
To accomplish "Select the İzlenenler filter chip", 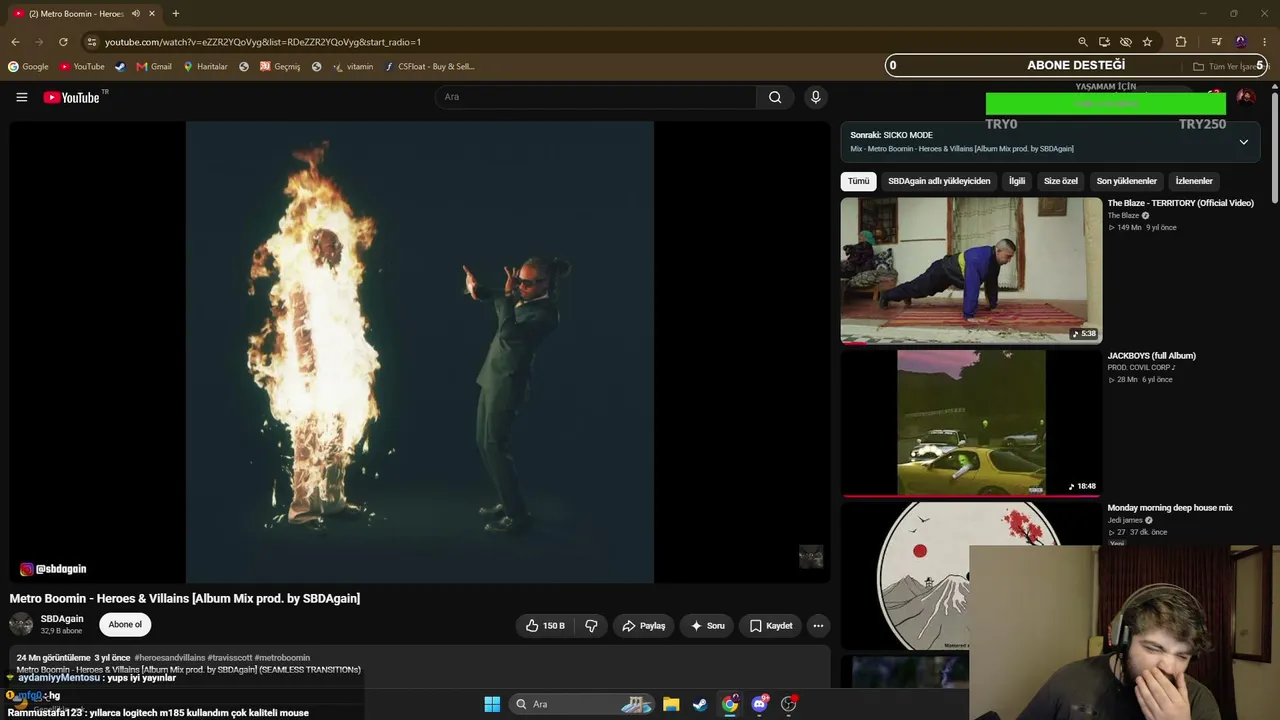I will [x=1194, y=181].
